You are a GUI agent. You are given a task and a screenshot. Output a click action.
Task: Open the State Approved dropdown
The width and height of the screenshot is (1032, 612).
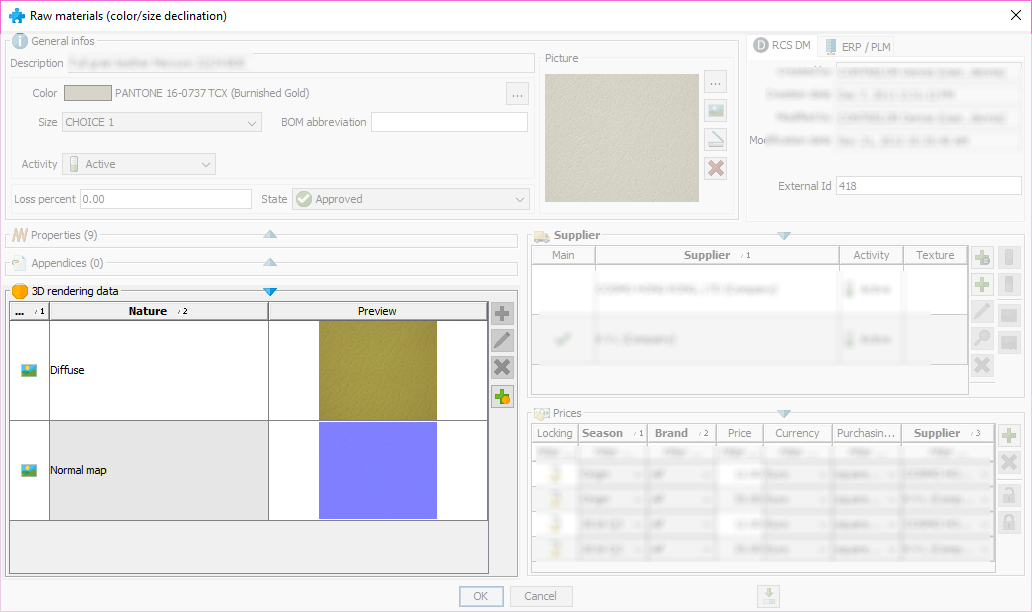[411, 199]
